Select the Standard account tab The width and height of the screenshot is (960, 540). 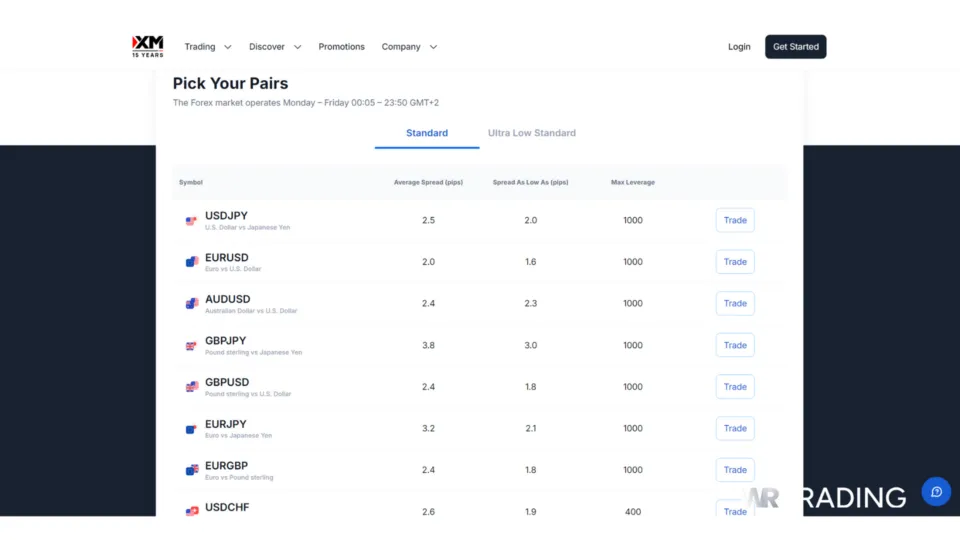[x=427, y=133]
